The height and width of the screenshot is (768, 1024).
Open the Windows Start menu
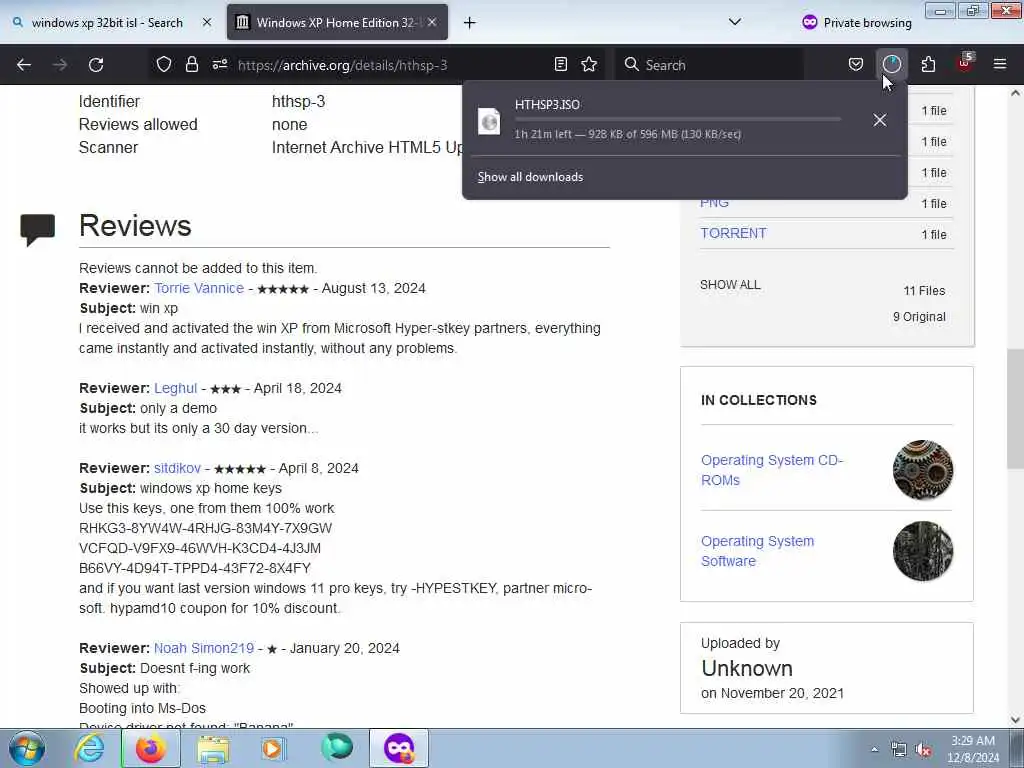27,748
